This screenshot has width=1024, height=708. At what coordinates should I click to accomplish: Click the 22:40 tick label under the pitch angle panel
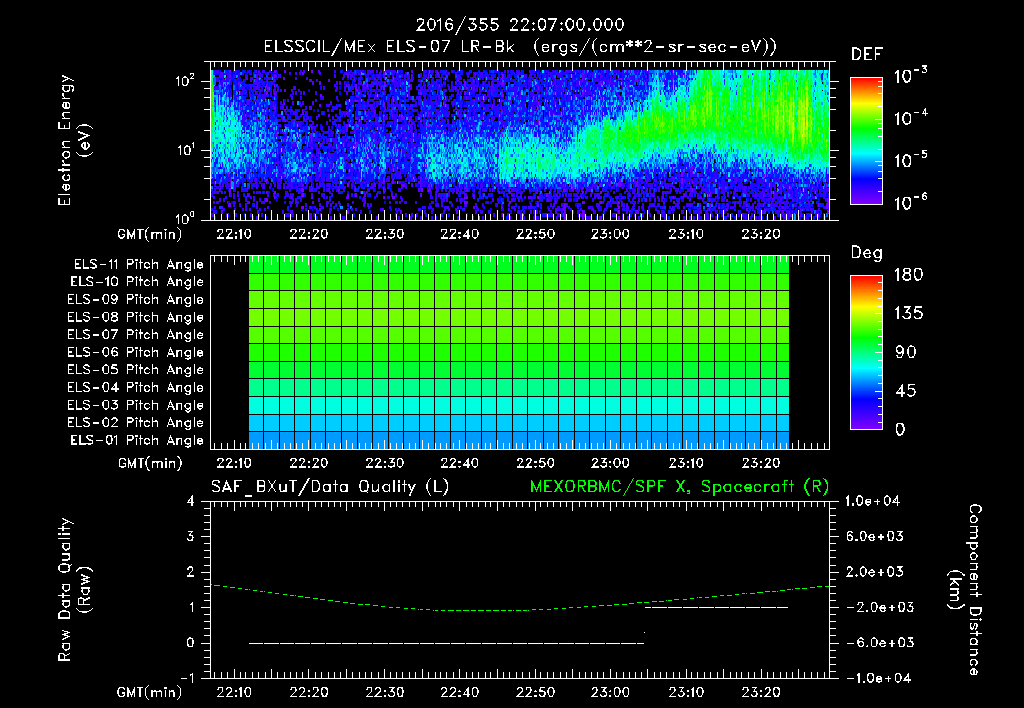(460, 463)
